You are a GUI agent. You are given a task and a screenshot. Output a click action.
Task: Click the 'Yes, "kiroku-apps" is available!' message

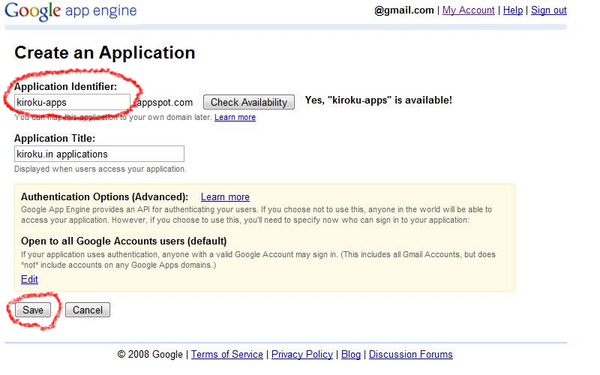pyautogui.click(x=378, y=100)
